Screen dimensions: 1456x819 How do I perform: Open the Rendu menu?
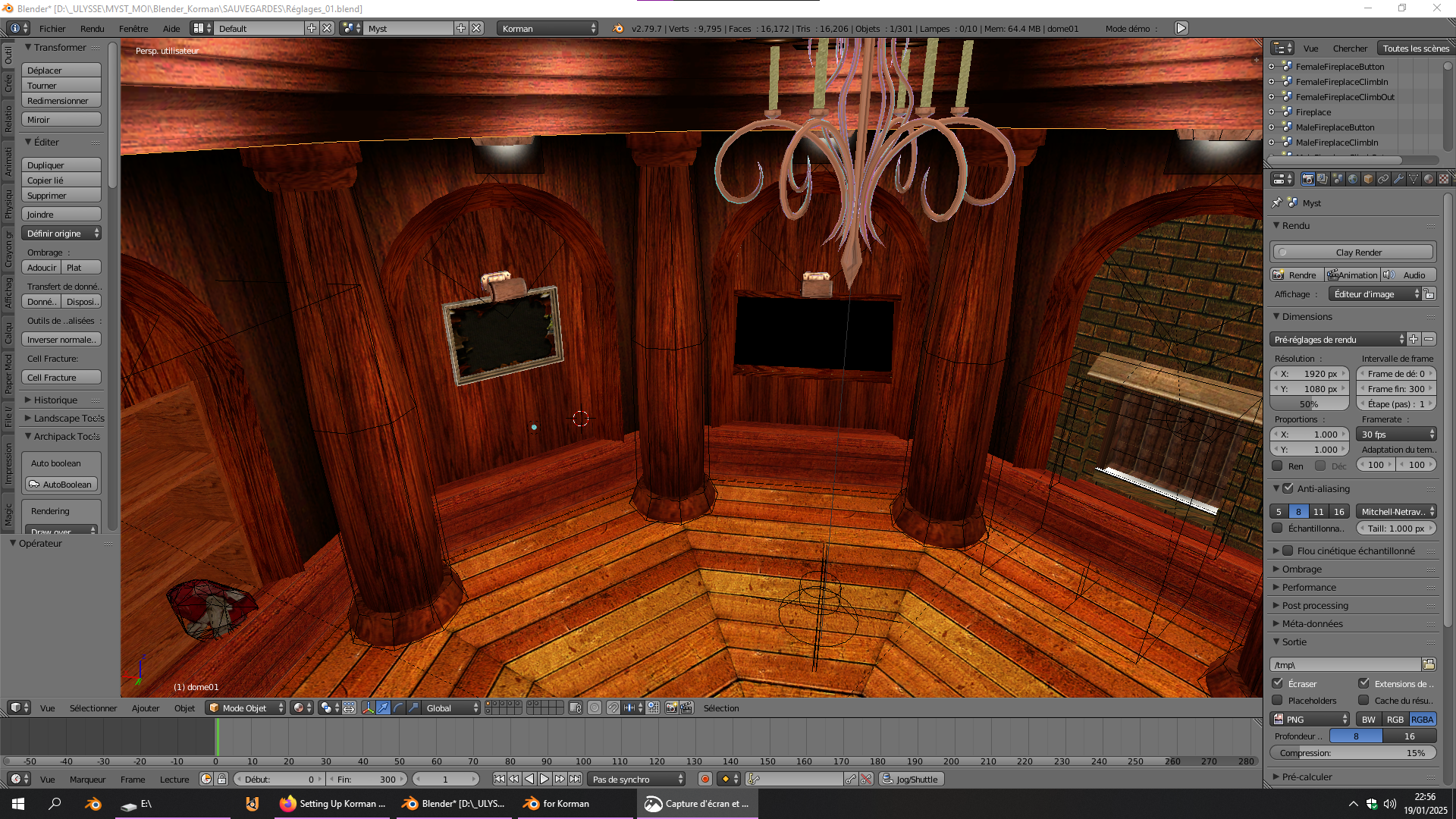[92, 28]
